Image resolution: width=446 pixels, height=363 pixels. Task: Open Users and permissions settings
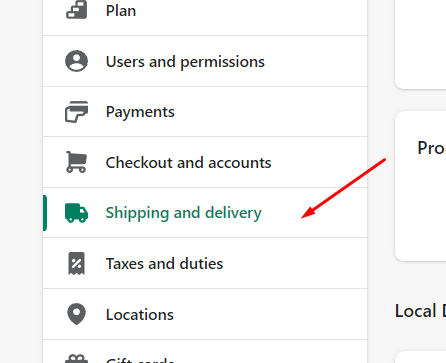[185, 62]
